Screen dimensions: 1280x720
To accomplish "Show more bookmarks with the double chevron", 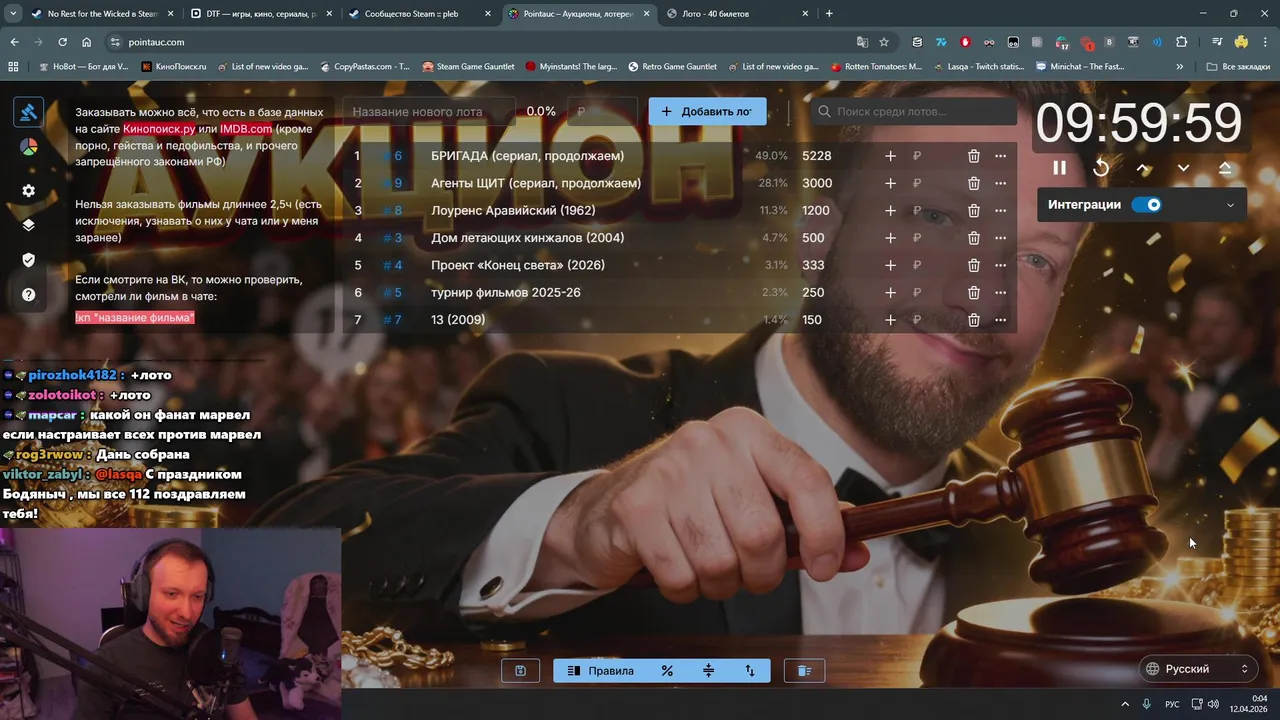I will pos(1180,67).
